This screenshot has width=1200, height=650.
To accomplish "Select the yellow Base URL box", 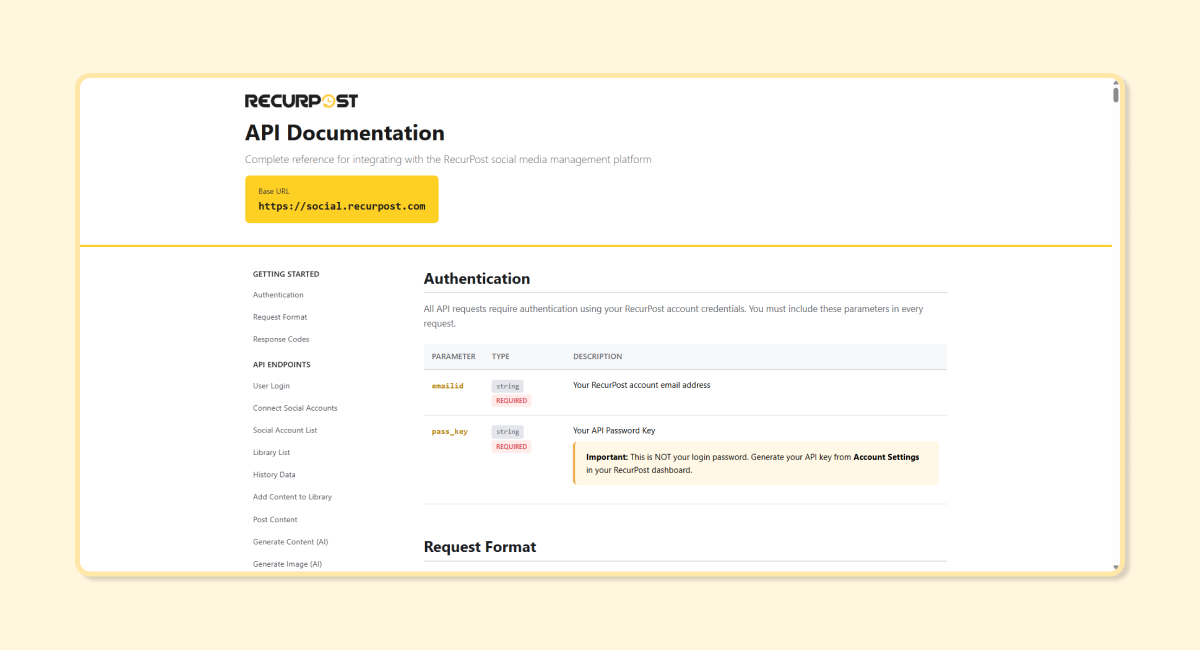I will [342, 199].
